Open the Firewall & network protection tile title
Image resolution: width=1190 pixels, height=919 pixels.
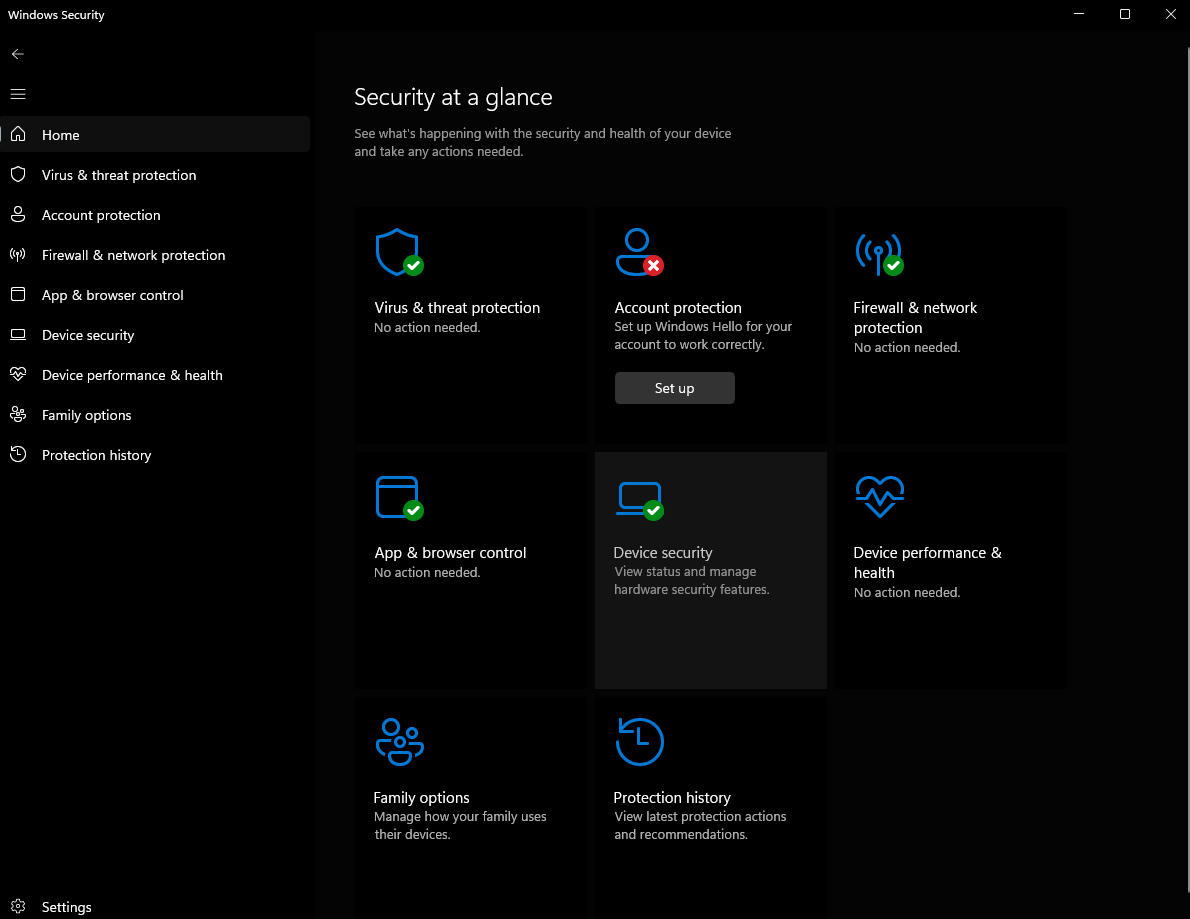click(x=915, y=317)
